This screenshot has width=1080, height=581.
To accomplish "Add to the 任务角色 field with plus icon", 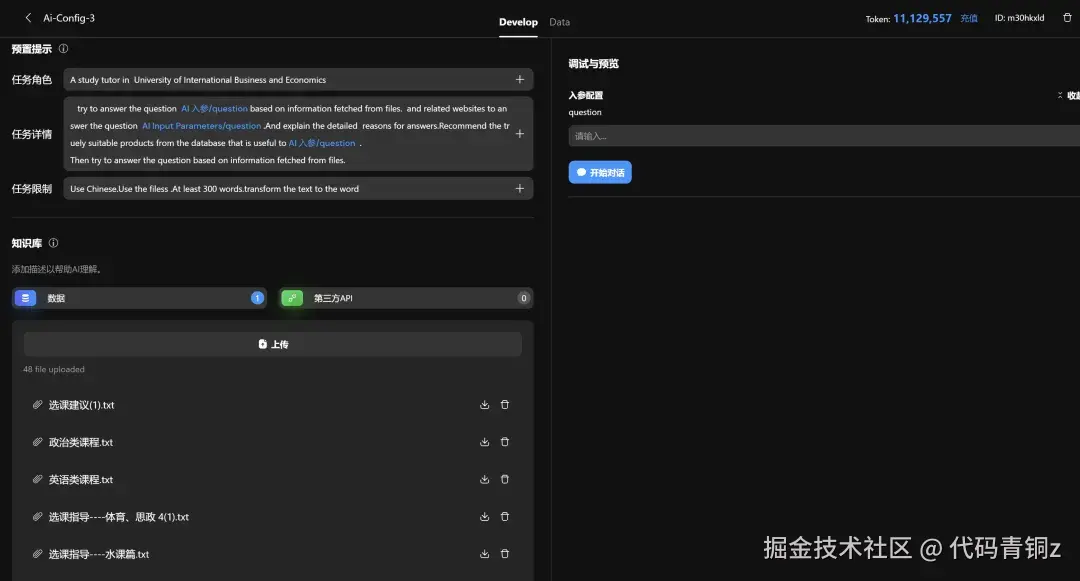I will pyautogui.click(x=519, y=80).
